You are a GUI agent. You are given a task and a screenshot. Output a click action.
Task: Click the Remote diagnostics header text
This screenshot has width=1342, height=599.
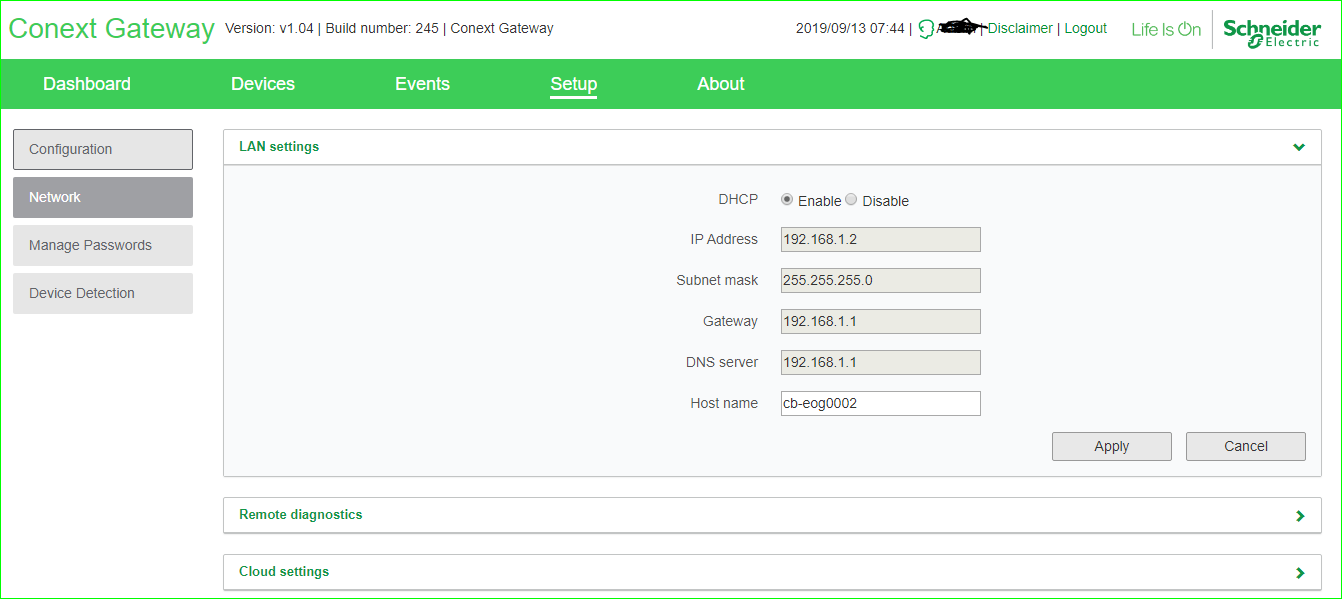pyautogui.click(x=301, y=515)
